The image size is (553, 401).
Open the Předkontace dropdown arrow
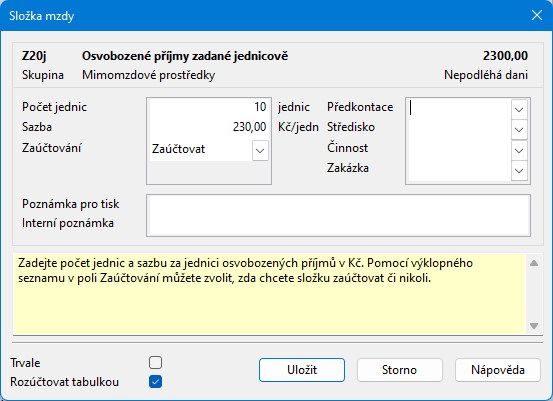point(519,110)
